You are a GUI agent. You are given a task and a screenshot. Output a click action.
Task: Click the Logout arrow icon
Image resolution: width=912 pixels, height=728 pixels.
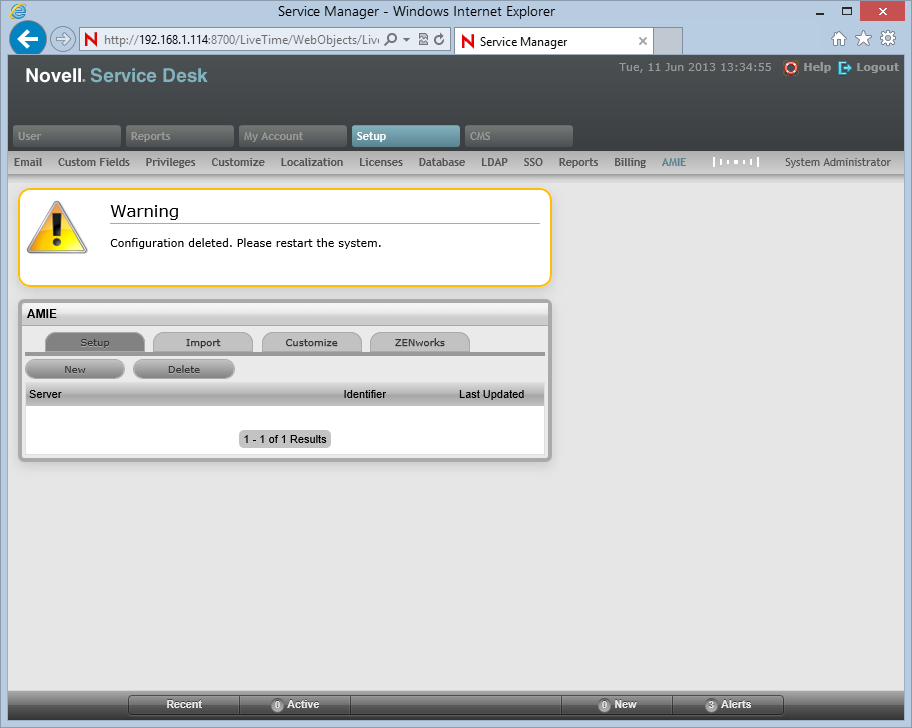pyautogui.click(x=845, y=68)
